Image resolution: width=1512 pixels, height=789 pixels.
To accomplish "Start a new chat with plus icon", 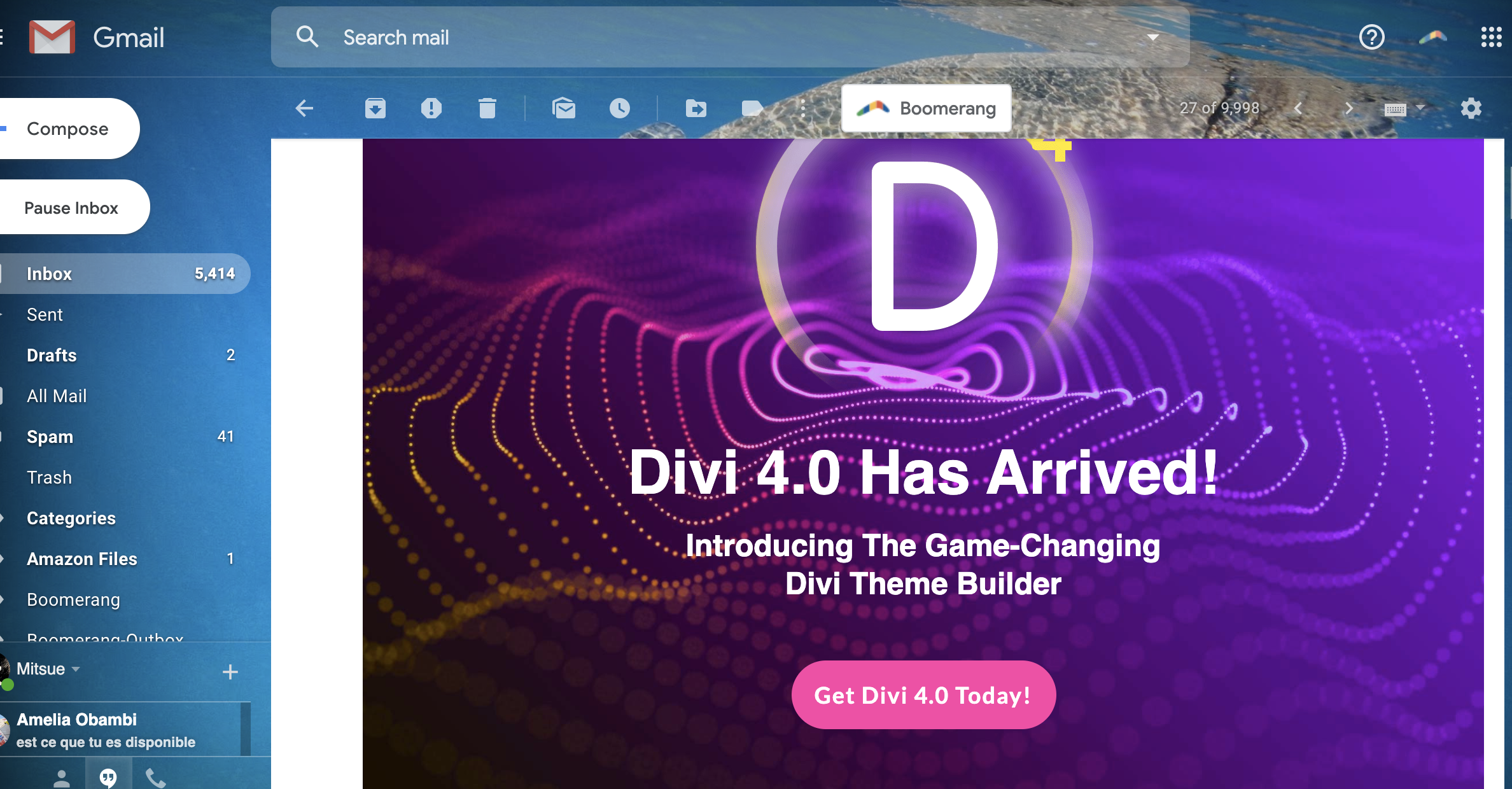I will (x=230, y=671).
